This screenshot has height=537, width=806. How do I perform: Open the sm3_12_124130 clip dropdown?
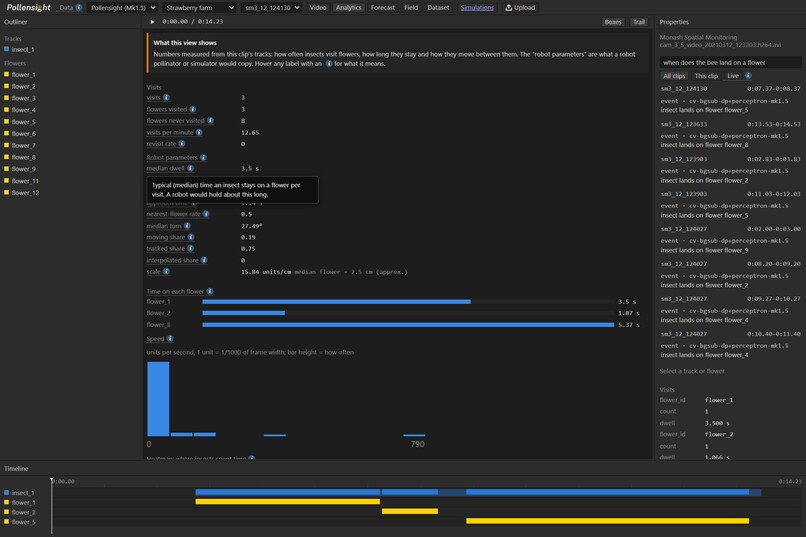coord(271,8)
